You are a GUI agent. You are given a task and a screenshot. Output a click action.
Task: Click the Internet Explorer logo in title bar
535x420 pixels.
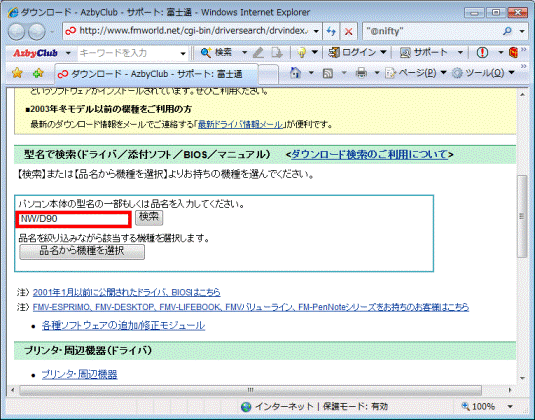coord(14,13)
